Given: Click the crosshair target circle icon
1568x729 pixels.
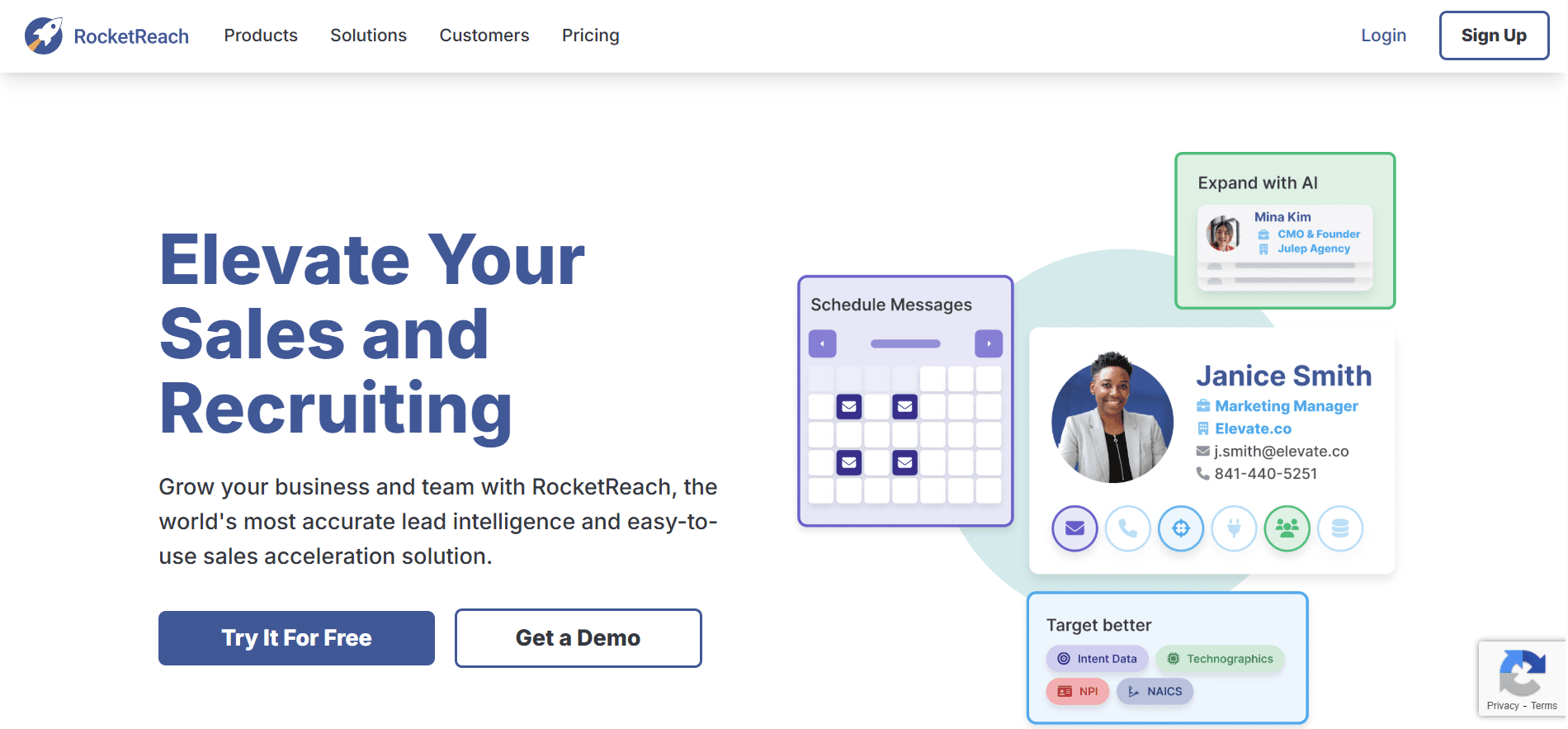Looking at the screenshot, I should [1181, 528].
